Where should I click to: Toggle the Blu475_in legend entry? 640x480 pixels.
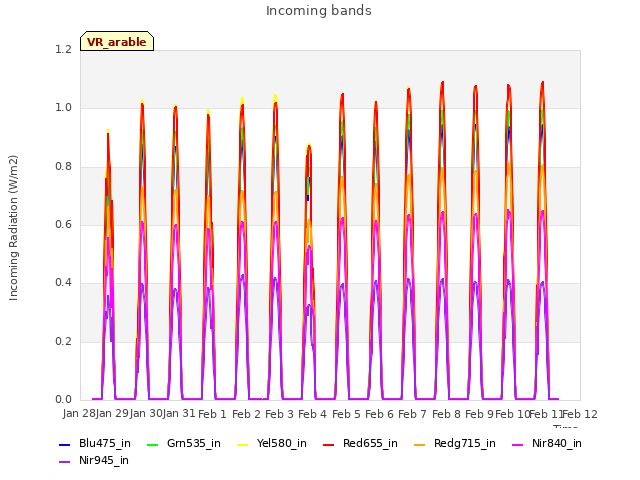pos(95,444)
